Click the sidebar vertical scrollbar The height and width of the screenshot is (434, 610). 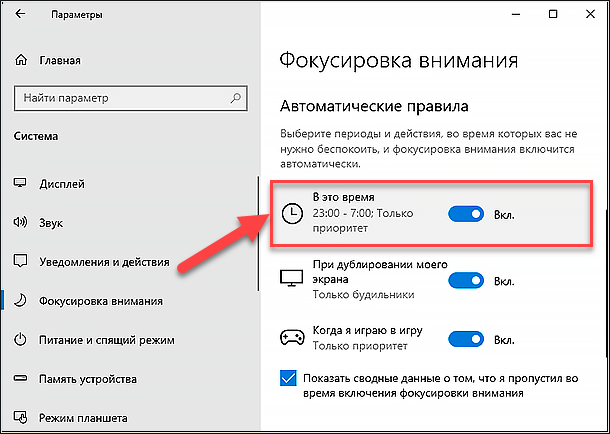point(258,233)
